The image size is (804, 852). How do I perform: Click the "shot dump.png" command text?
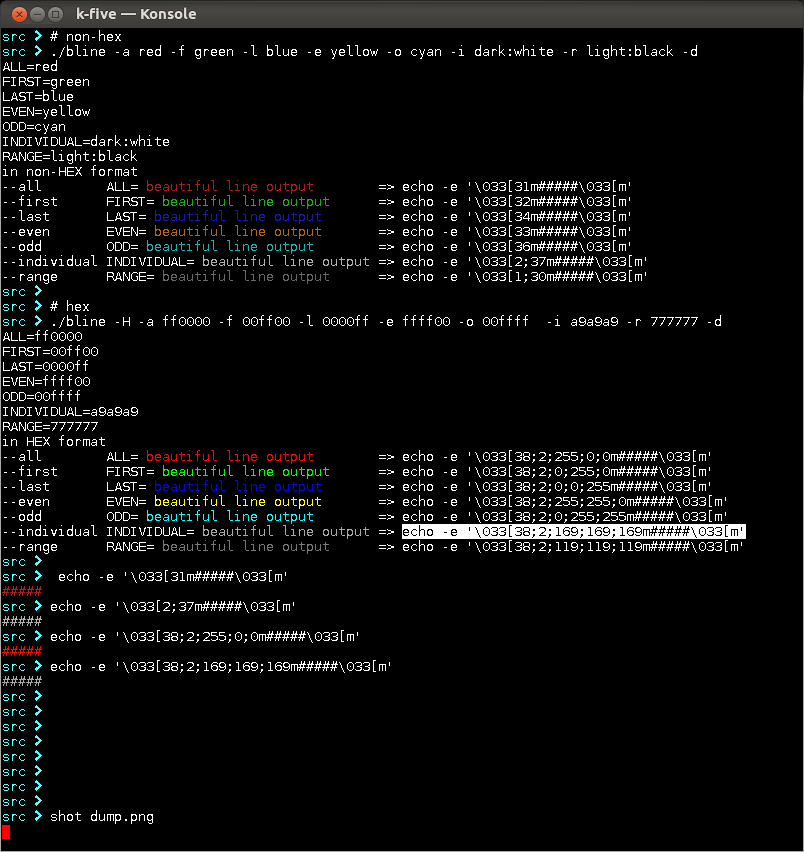(x=102, y=817)
